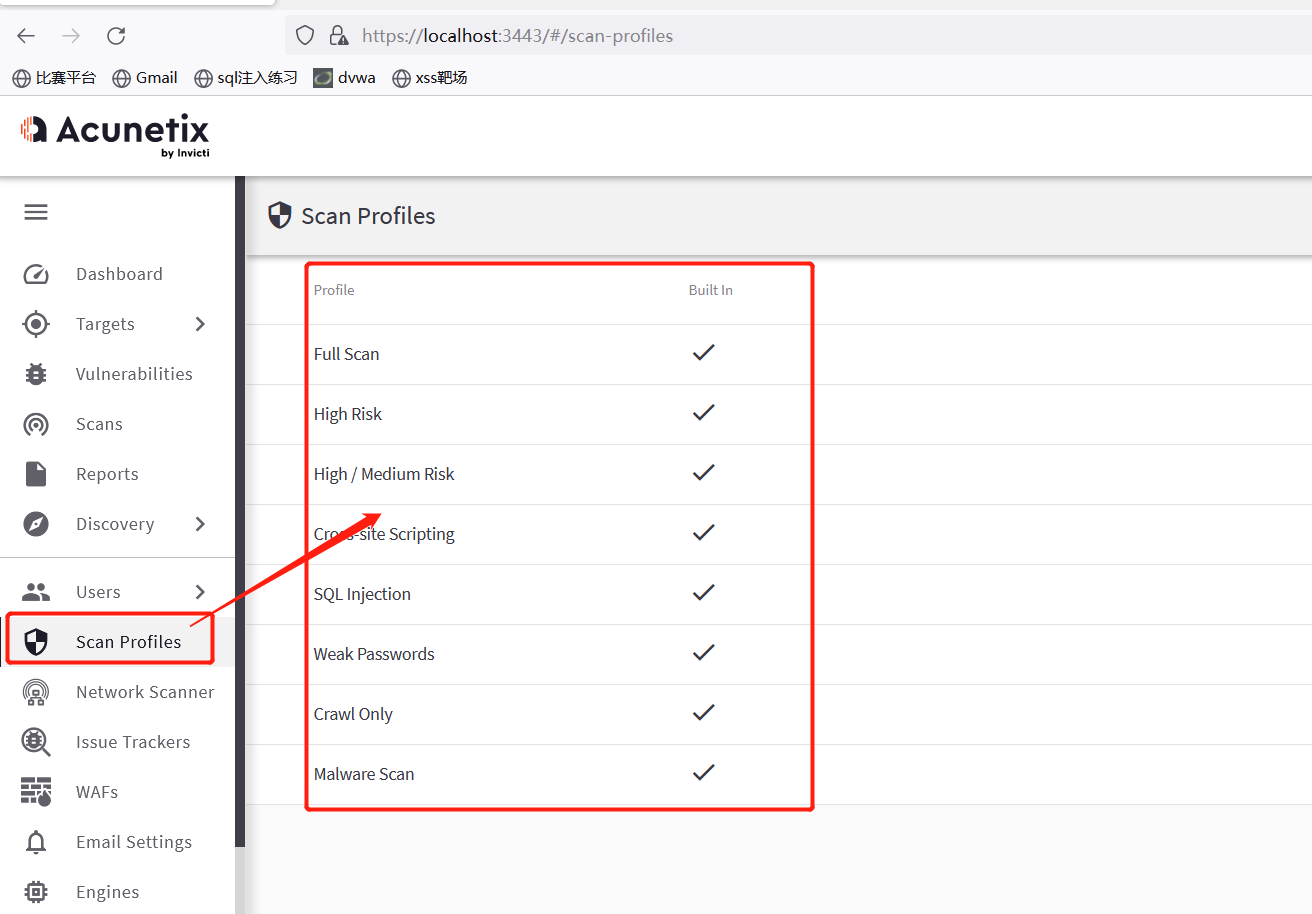Open the dvwa bookmark

point(344,77)
